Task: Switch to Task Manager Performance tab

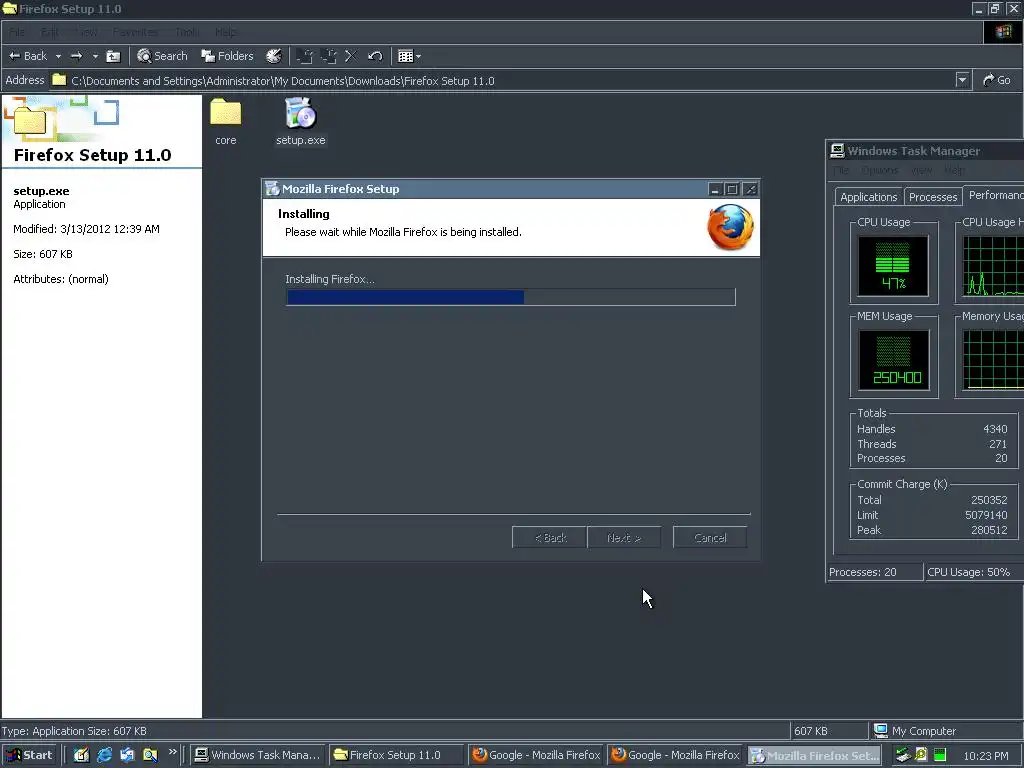Action: pyautogui.click(x=994, y=195)
